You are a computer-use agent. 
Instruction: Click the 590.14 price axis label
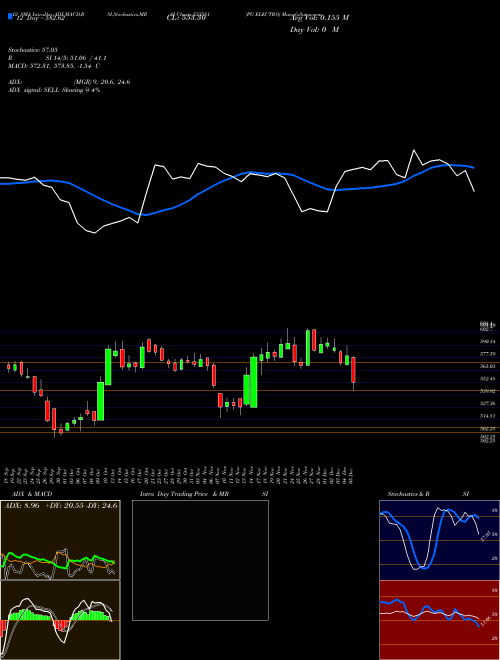click(x=488, y=341)
